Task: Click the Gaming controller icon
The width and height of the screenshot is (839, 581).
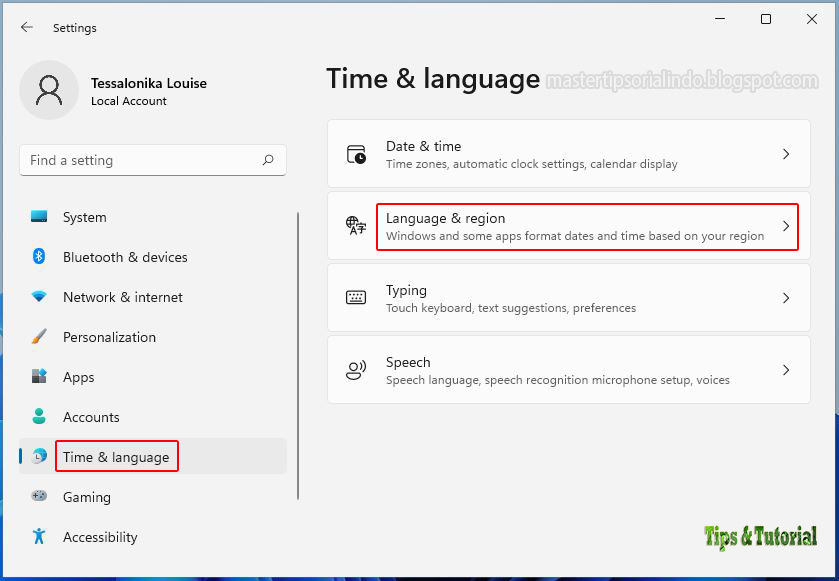Action: click(40, 497)
